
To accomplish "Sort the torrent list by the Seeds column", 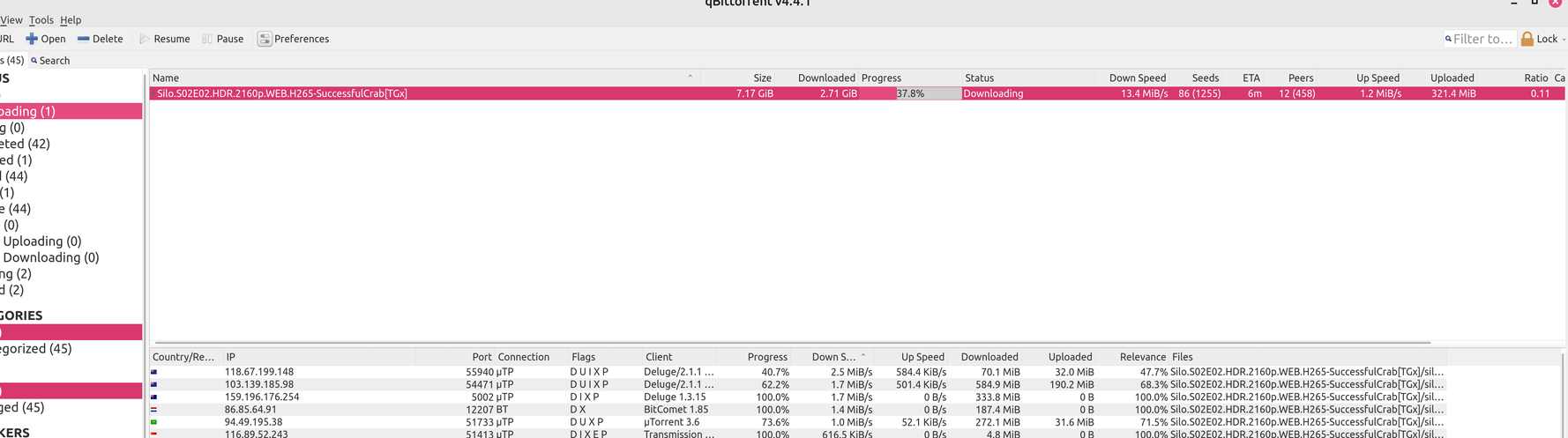I will tap(1205, 78).
